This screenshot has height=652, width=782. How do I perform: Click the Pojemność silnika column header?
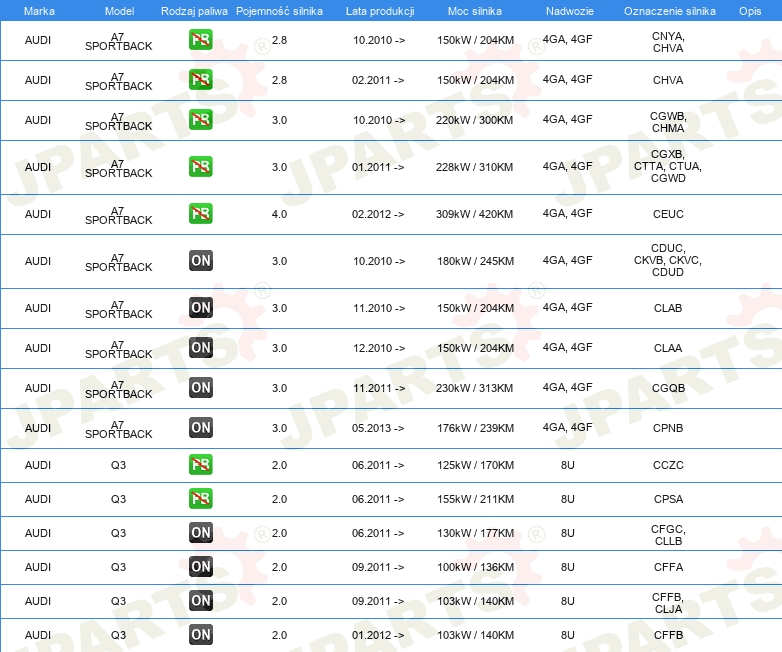coord(279,11)
